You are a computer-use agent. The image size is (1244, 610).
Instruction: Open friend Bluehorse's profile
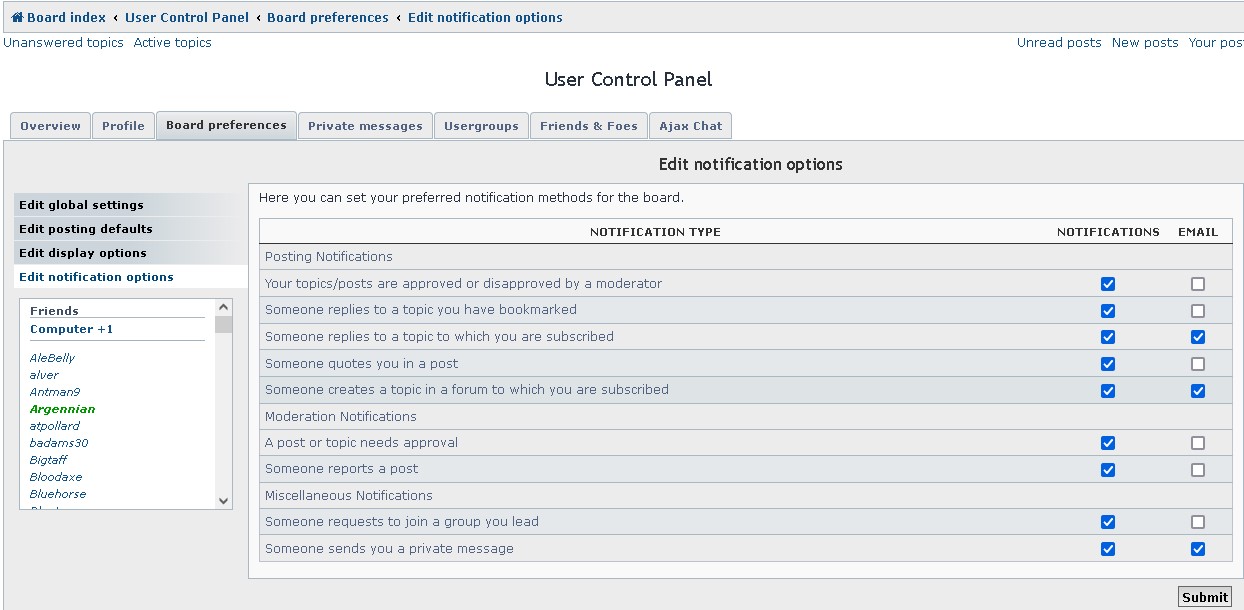click(x=58, y=494)
